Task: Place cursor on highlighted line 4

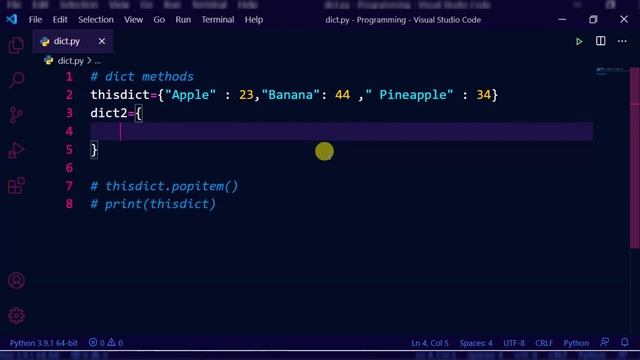Action: [x=342, y=131]
